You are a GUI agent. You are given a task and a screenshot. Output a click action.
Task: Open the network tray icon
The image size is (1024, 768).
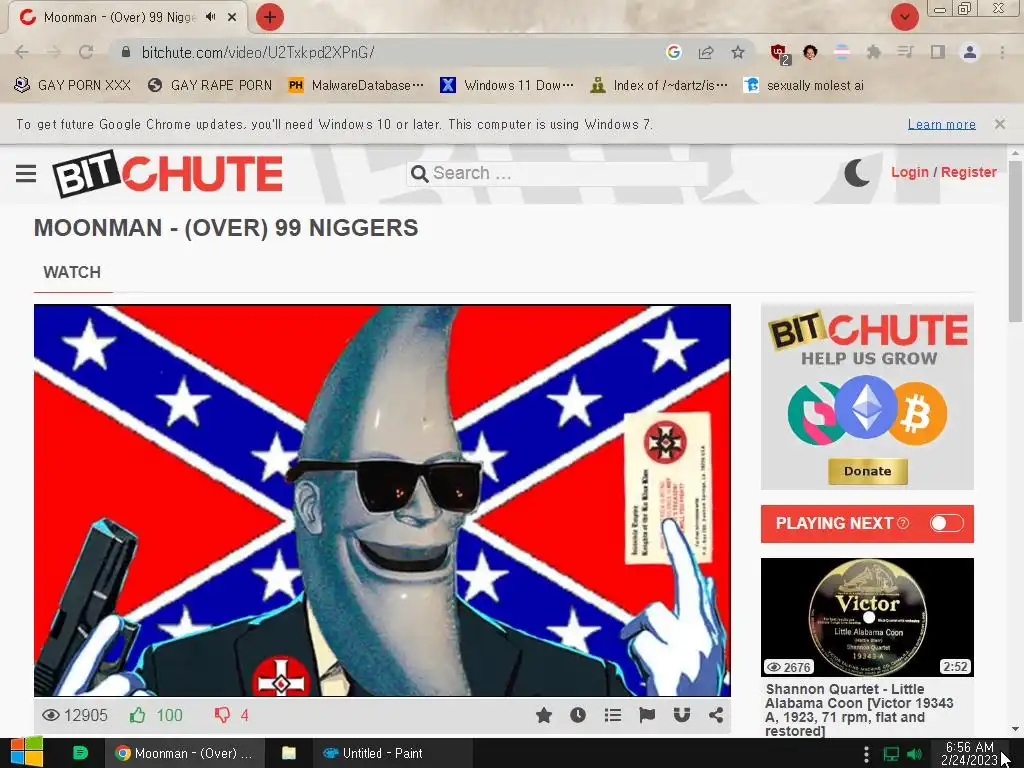coord(891,754)
